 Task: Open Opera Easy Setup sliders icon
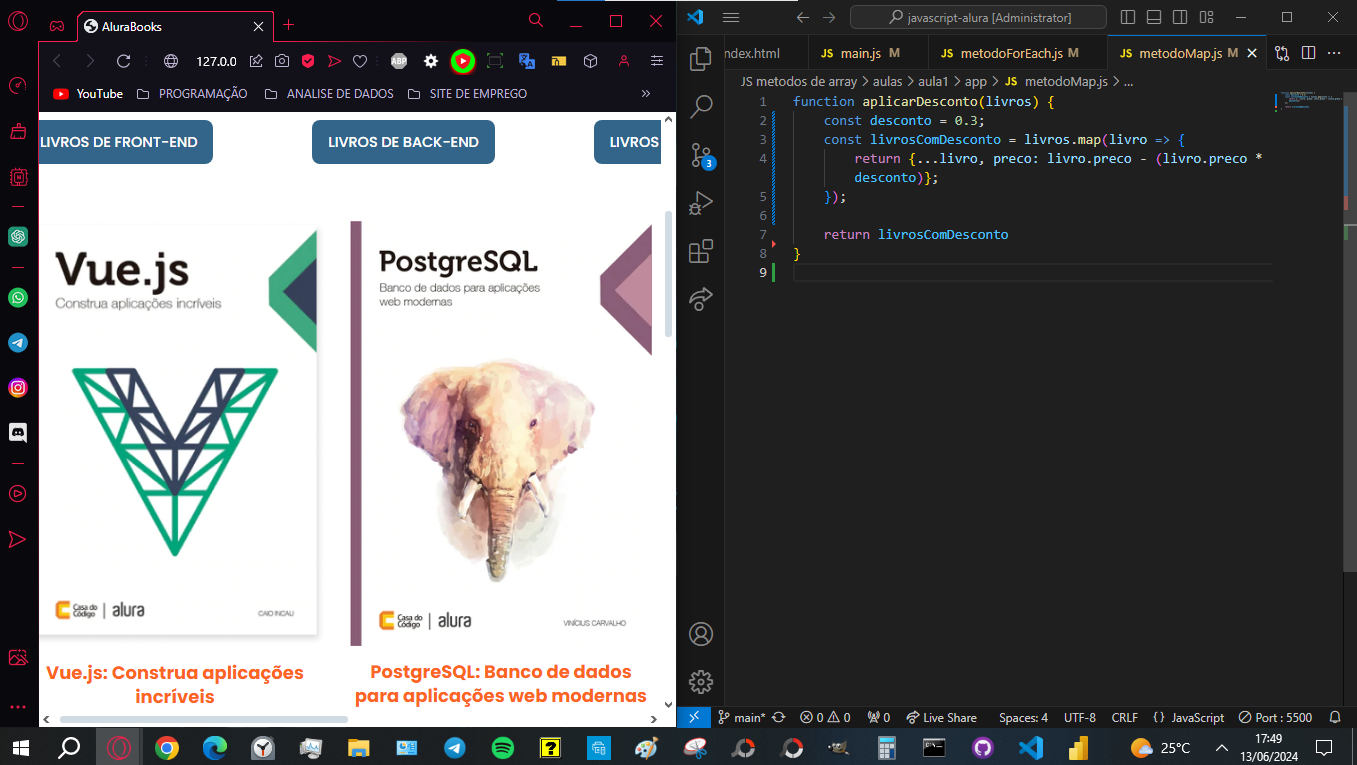657,61
